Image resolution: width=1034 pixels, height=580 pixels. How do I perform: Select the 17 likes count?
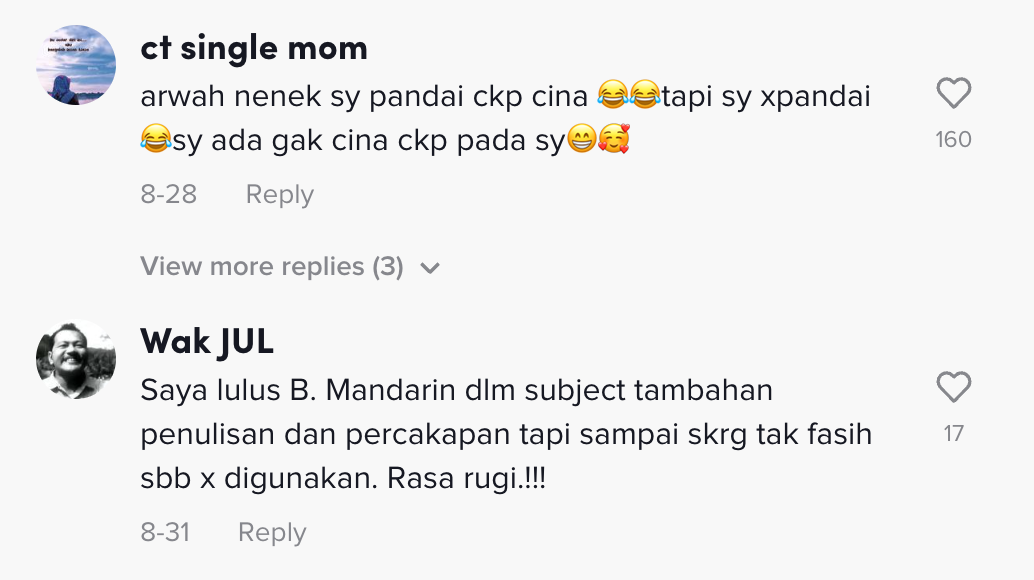pyautogui.click(x=953, y=433)
